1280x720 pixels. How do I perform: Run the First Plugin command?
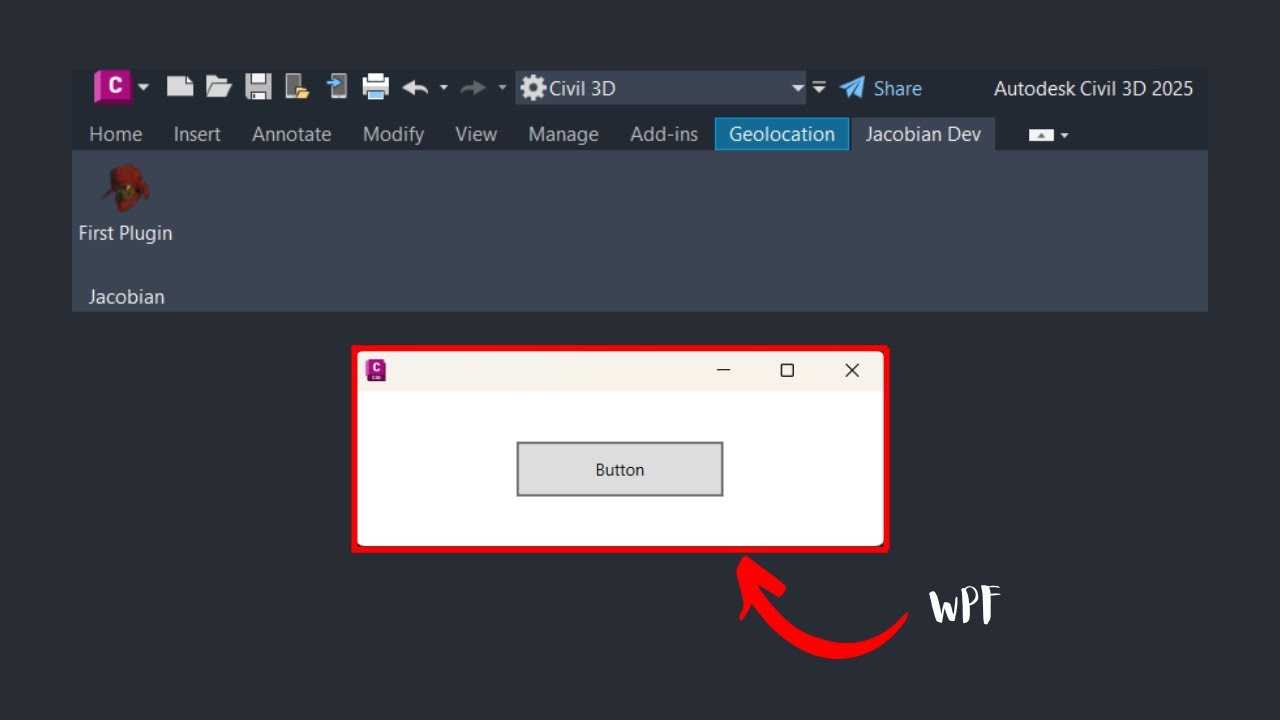[126, 205]
